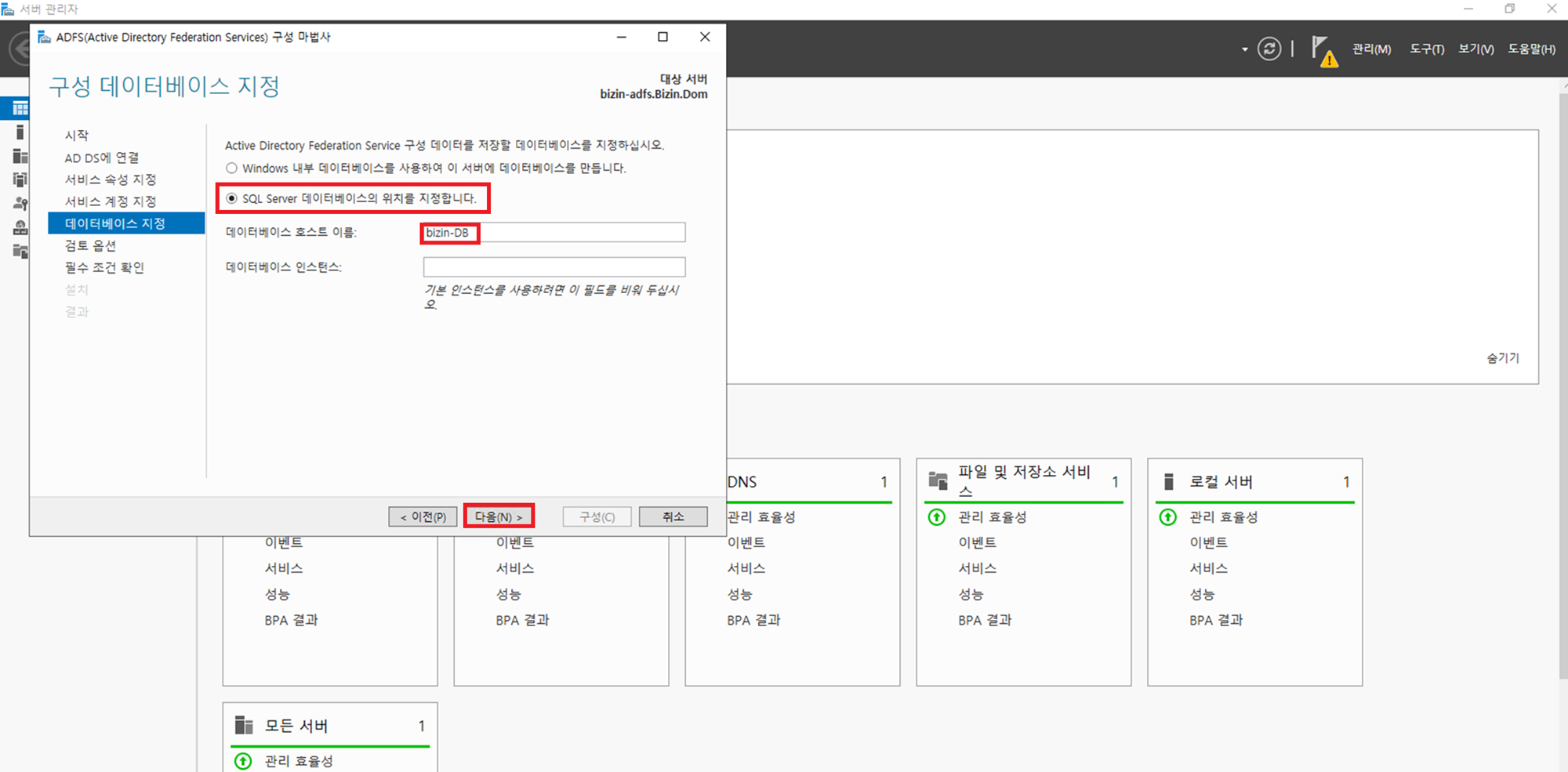This screenshot has width=1568, height=772.
Task: Click green status icon in 로컬 서버 tile
Action: 1168,517
